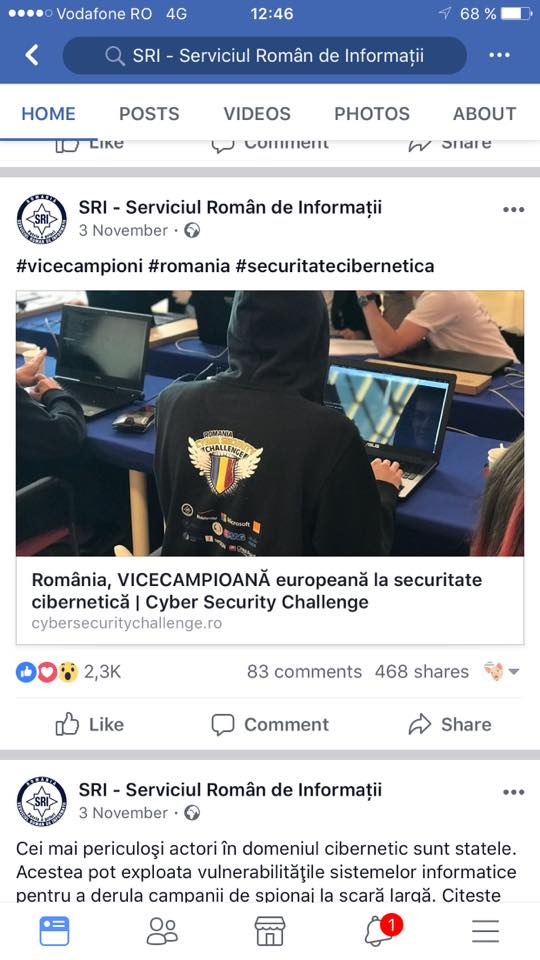This screenshot has height=960, width=540.
Task: Open the News Feed tab icon
Action: pyautogui.click(x=54, y=931)
